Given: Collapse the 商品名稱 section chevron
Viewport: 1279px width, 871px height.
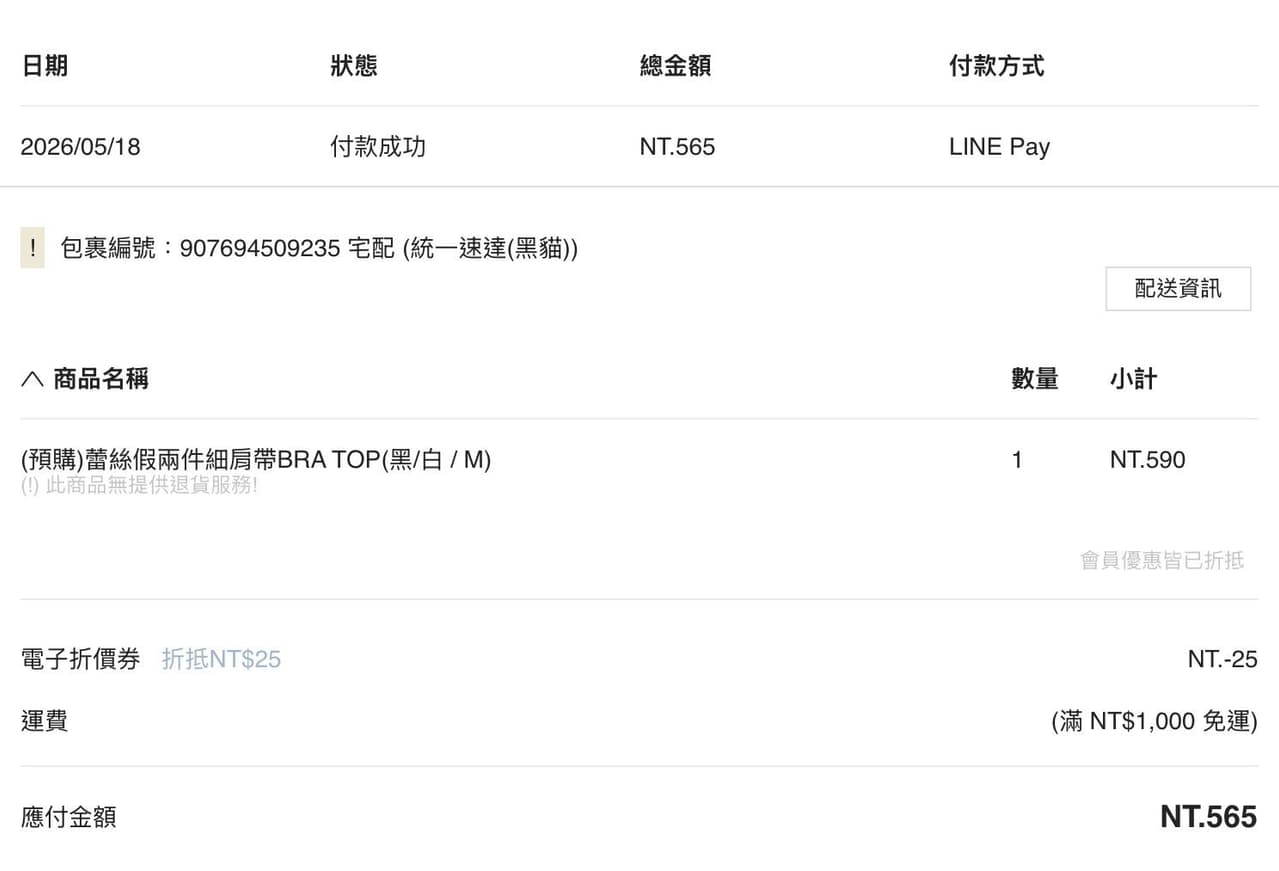Looking at the screenshot, I should 32,379.
